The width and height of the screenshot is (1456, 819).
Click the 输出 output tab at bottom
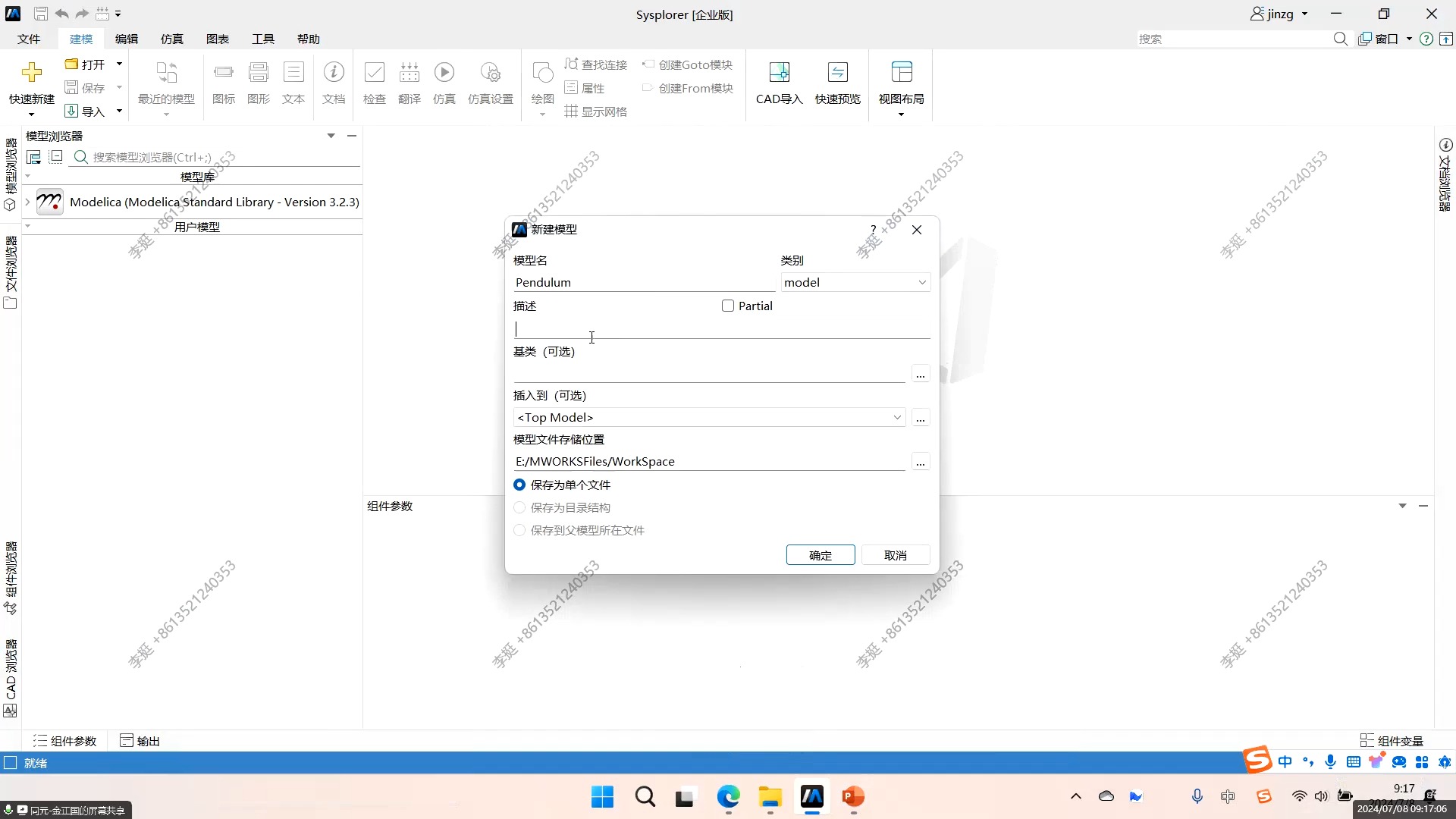click(140, 741)
